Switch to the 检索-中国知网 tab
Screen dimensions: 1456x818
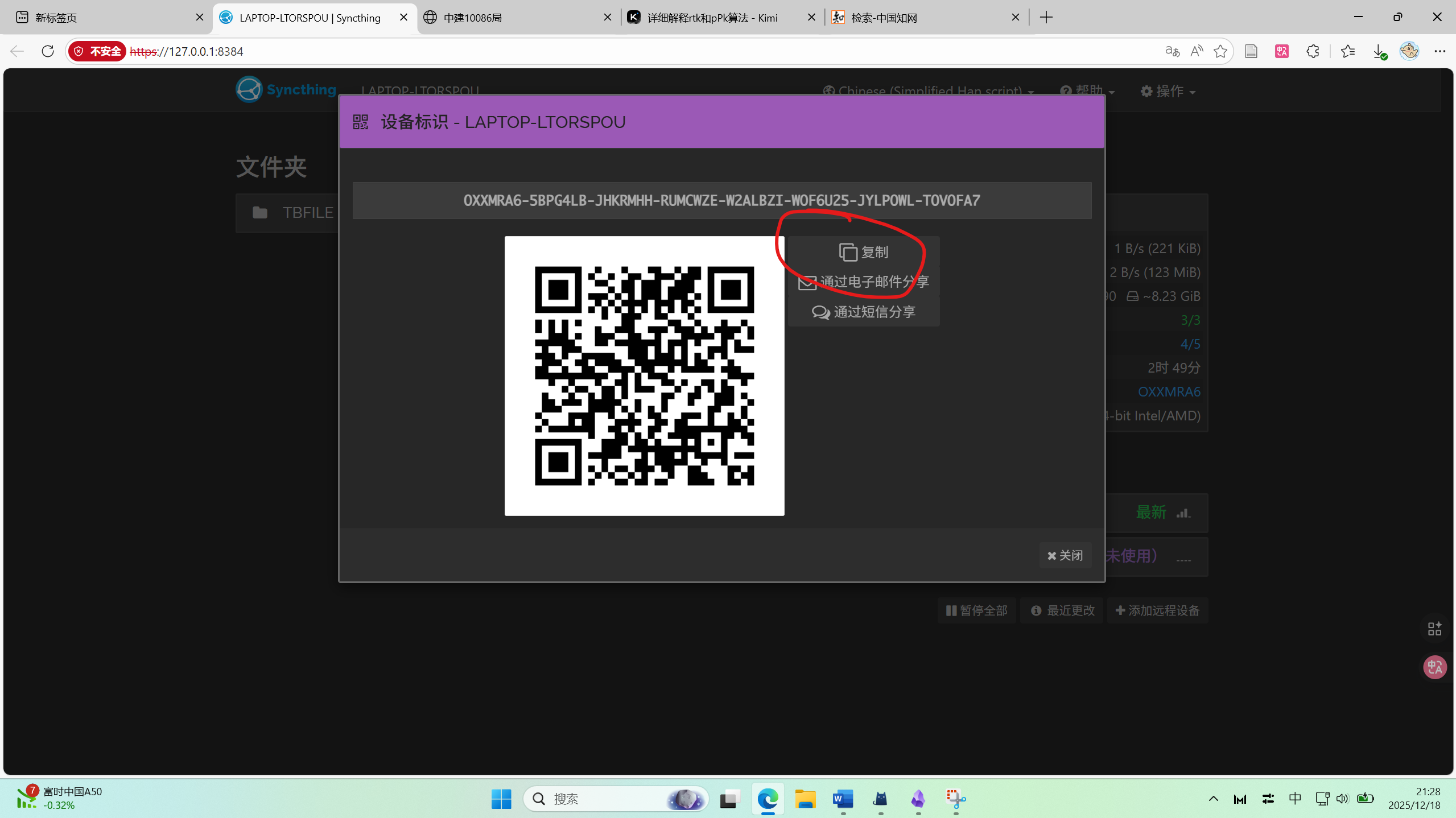(x=926, y=17)
